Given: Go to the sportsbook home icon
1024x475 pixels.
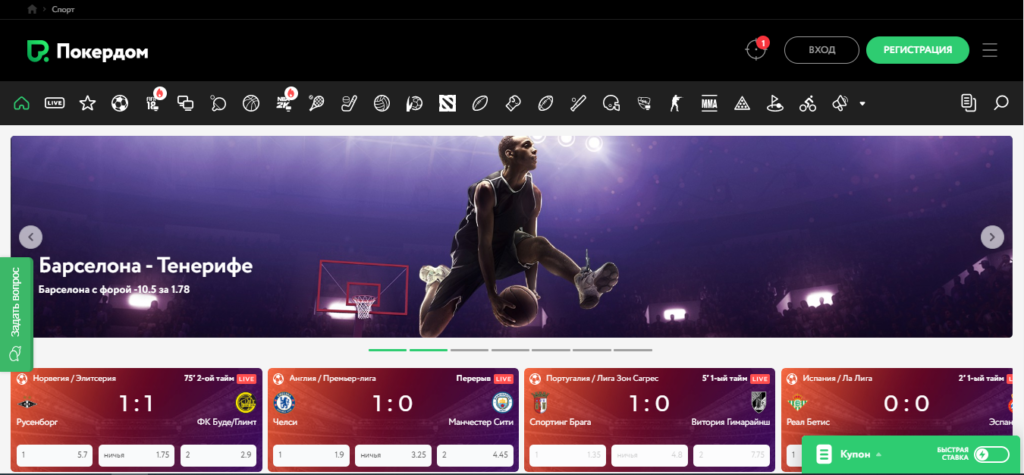Looking at the screenshot, I should 22,103.
